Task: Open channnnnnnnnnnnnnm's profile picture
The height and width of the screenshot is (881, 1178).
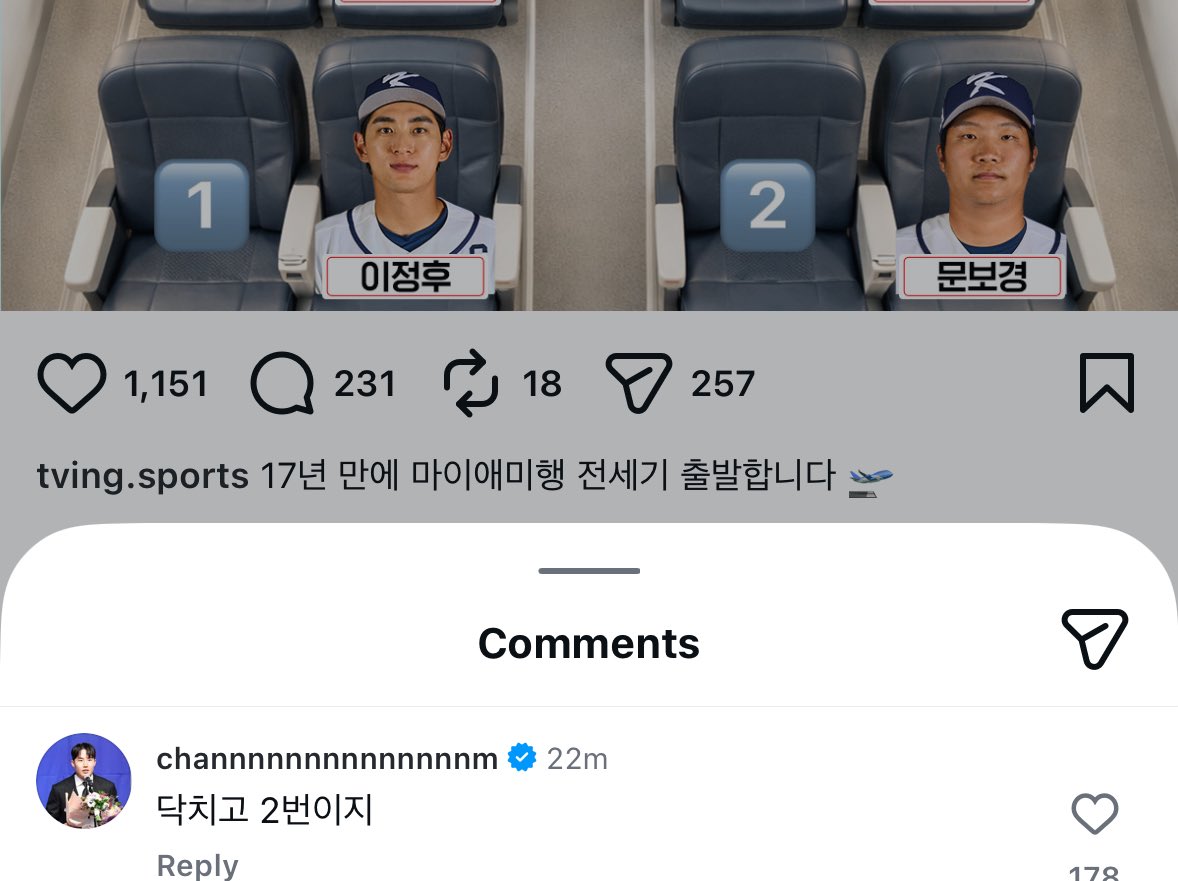Action: pyautogui.click(x=83, y=781)
